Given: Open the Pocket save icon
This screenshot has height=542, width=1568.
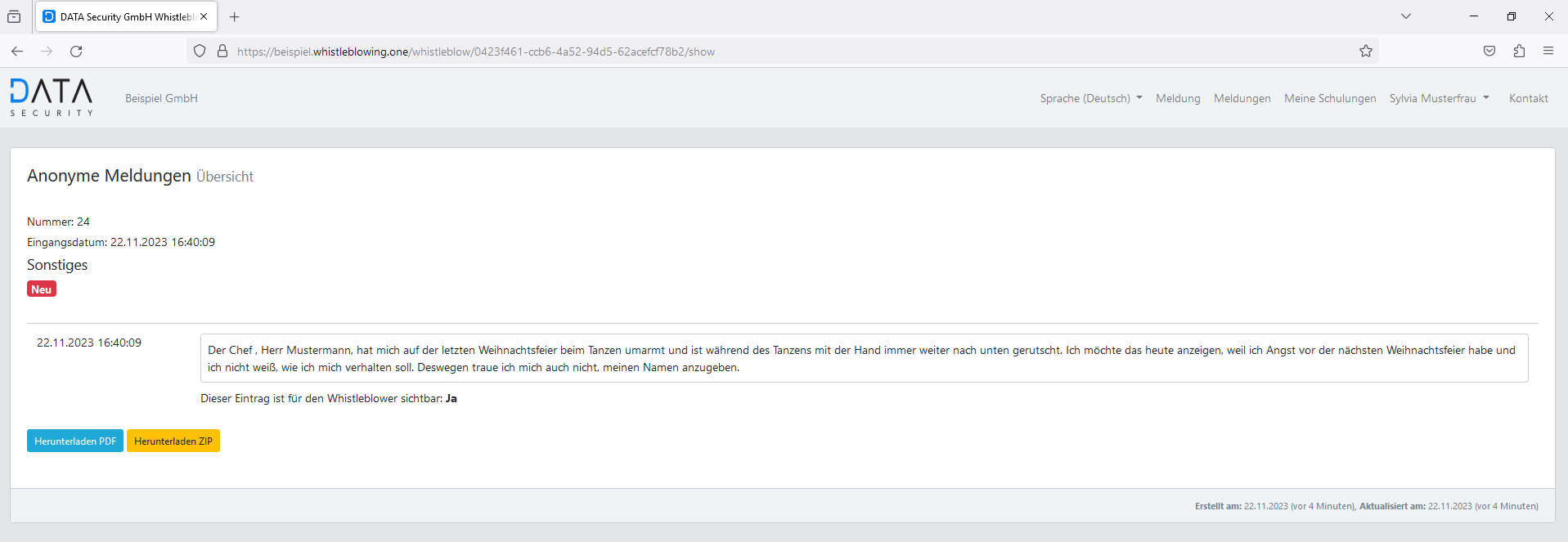Looking at the screenshot, I should [x=1489, y=52].
